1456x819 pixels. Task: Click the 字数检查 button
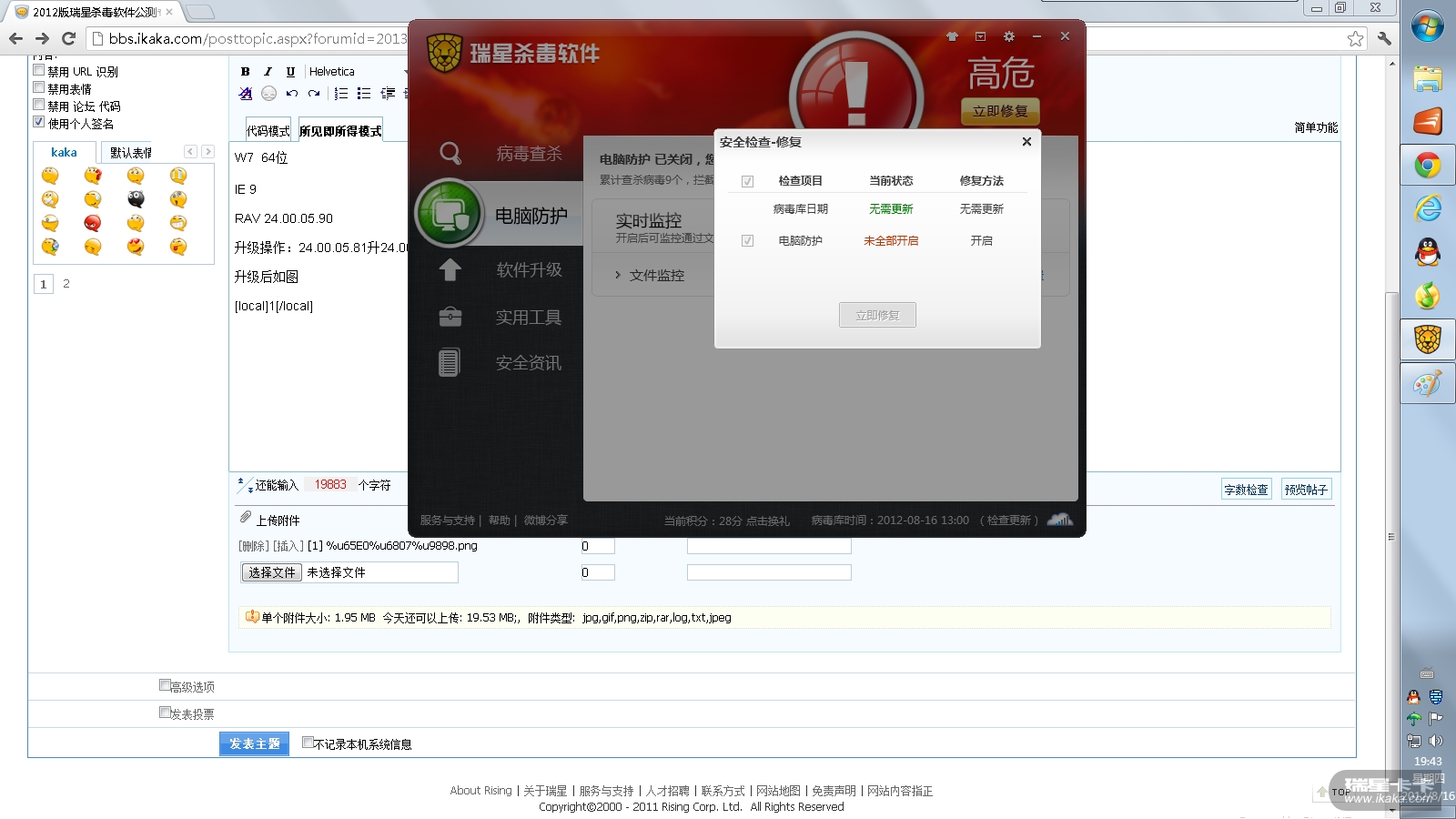click(1246, 490)
